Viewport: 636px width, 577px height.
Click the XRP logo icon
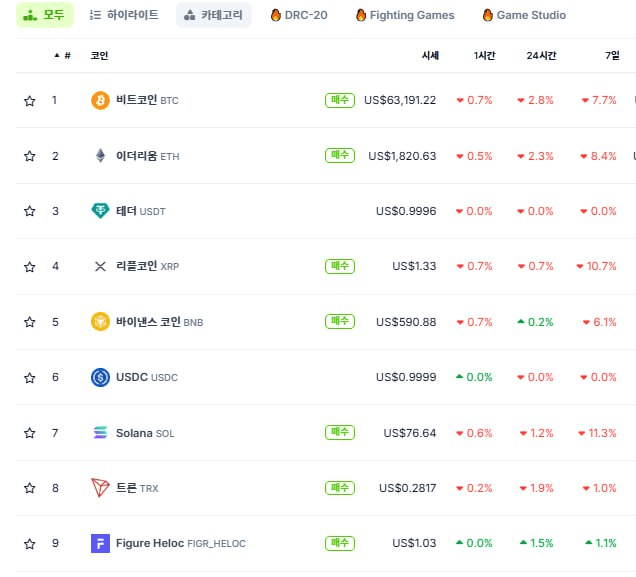click(x=100, y=266)
